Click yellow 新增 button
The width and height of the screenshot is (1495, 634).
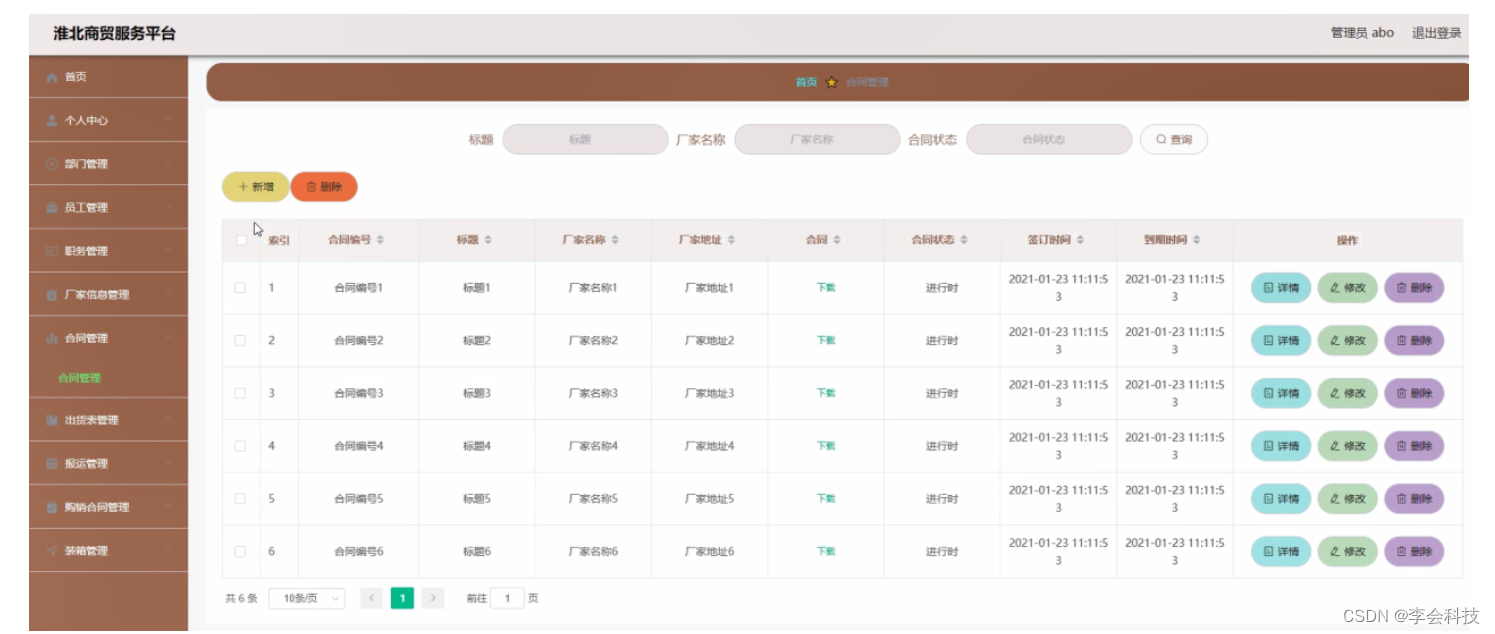pos(255,187)
